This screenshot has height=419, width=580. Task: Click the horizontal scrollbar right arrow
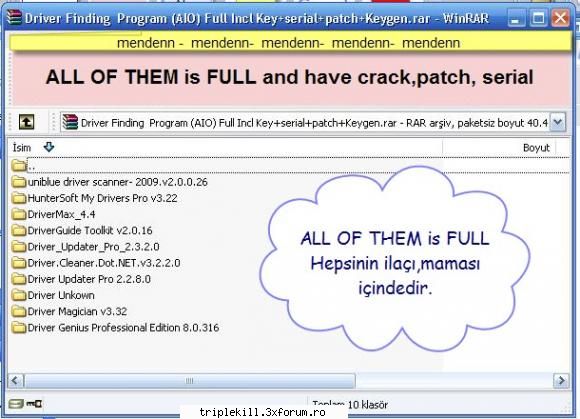point(561,380)
